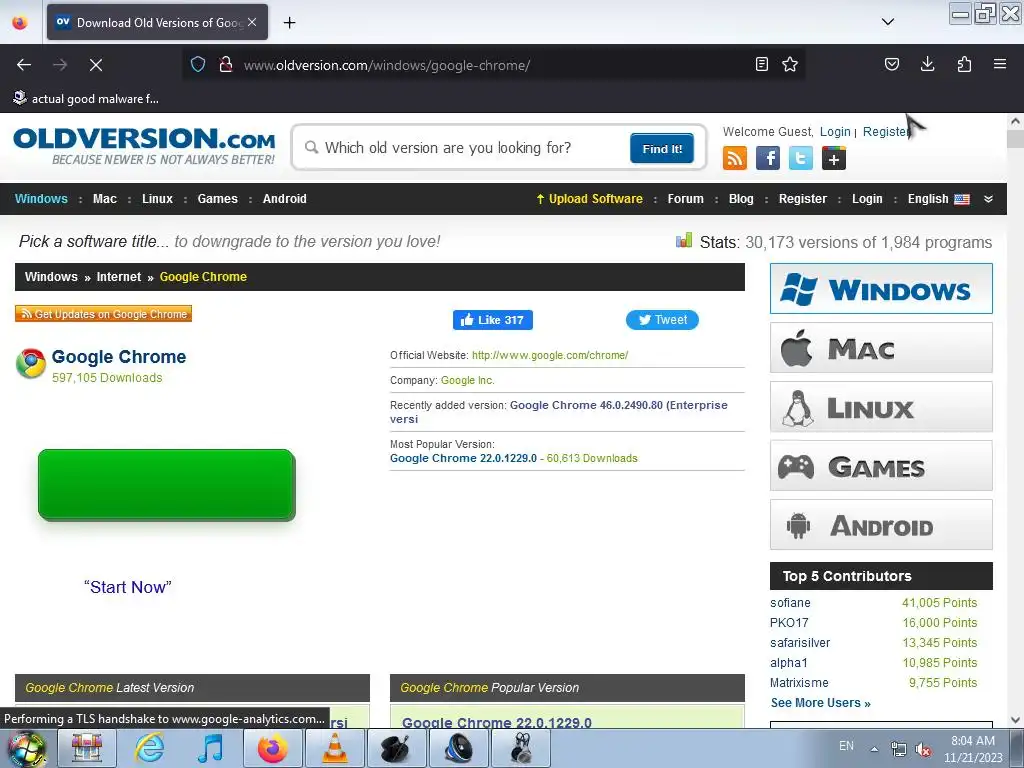Click See More Users link
Image resolution: width=1024 pixels, height=768 pixels.
click(x=820, y=703)
